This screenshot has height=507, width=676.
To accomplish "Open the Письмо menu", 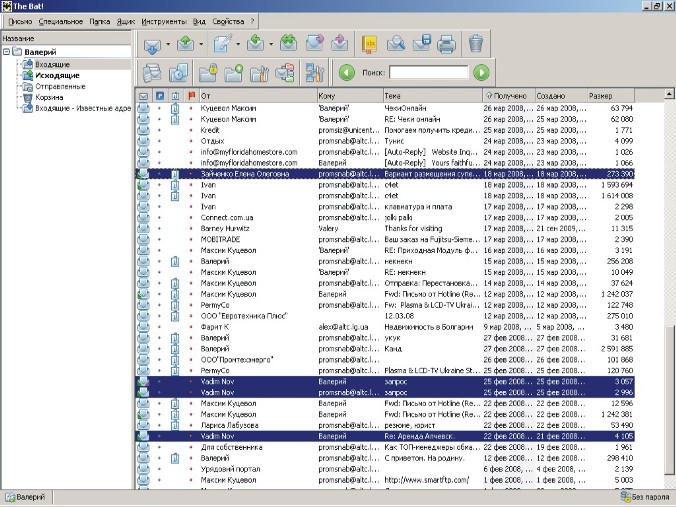I will point(20,22).
